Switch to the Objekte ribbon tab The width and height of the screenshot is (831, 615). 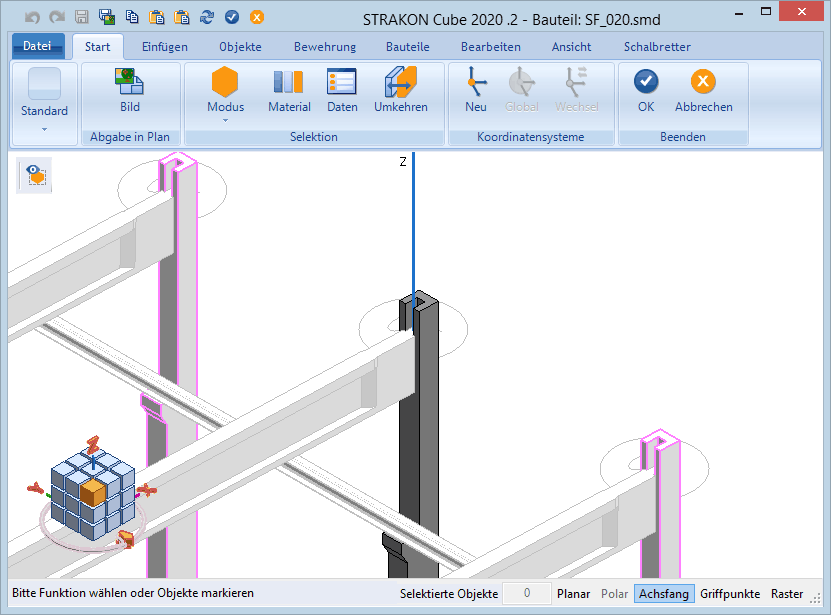(240, 47)
